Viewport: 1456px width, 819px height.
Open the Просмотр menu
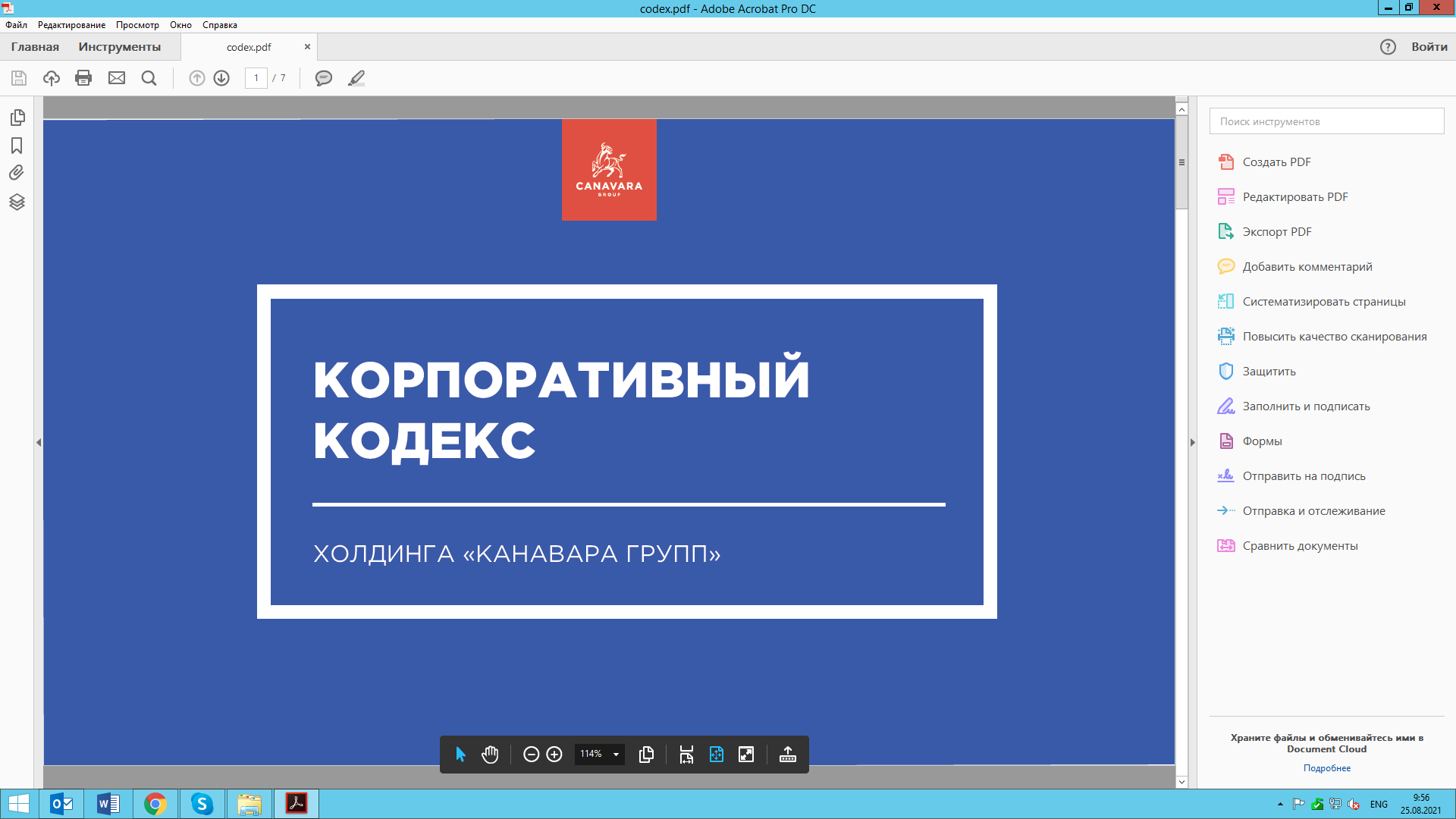(137, 25)
